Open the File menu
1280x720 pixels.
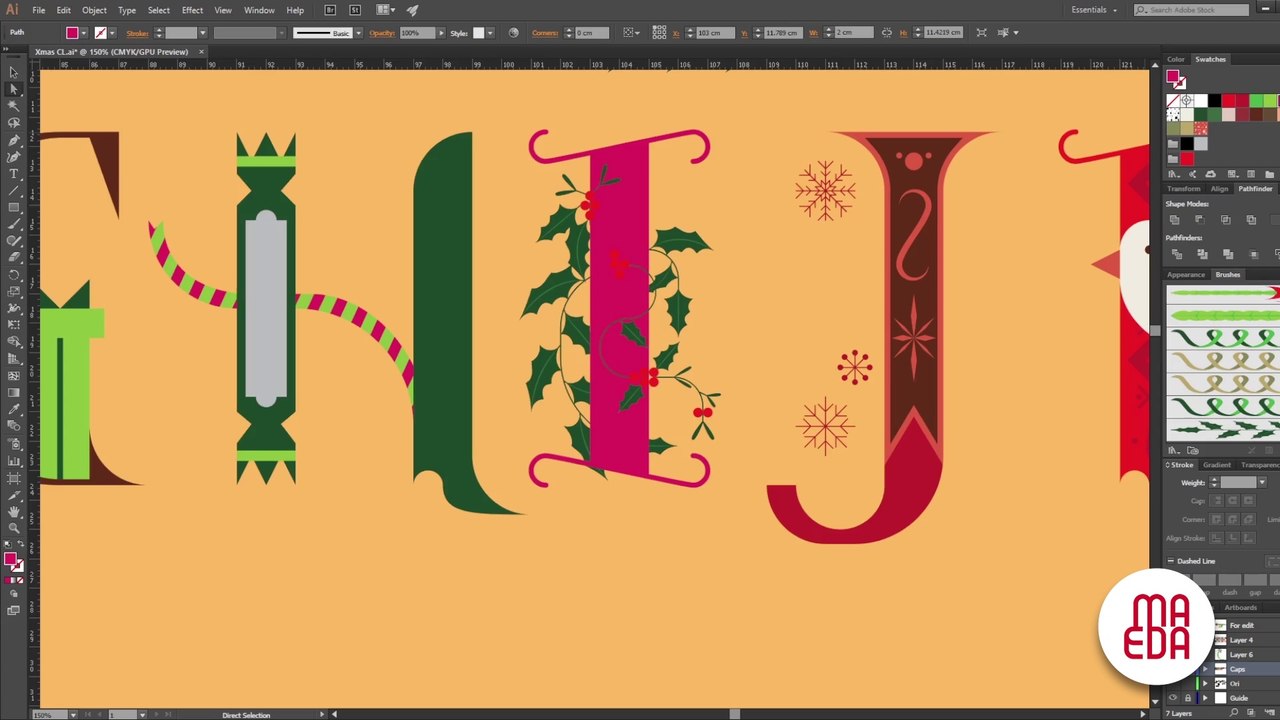[x=38, y=10]
